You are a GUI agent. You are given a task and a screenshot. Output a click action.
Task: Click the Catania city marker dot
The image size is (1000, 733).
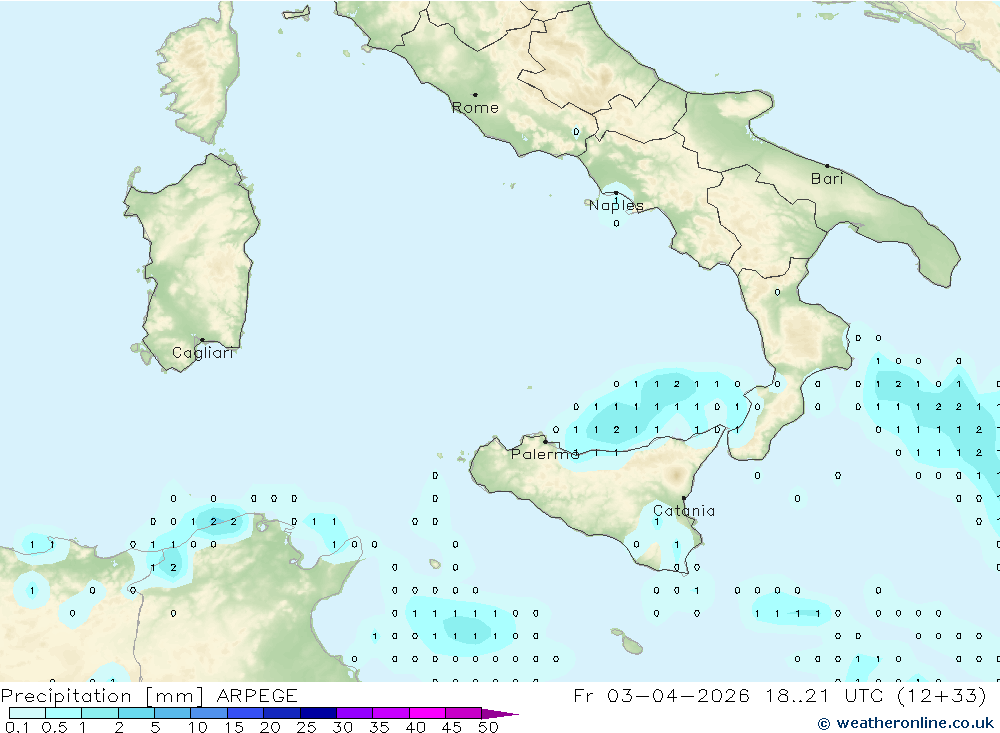click(x=684, y=498)
